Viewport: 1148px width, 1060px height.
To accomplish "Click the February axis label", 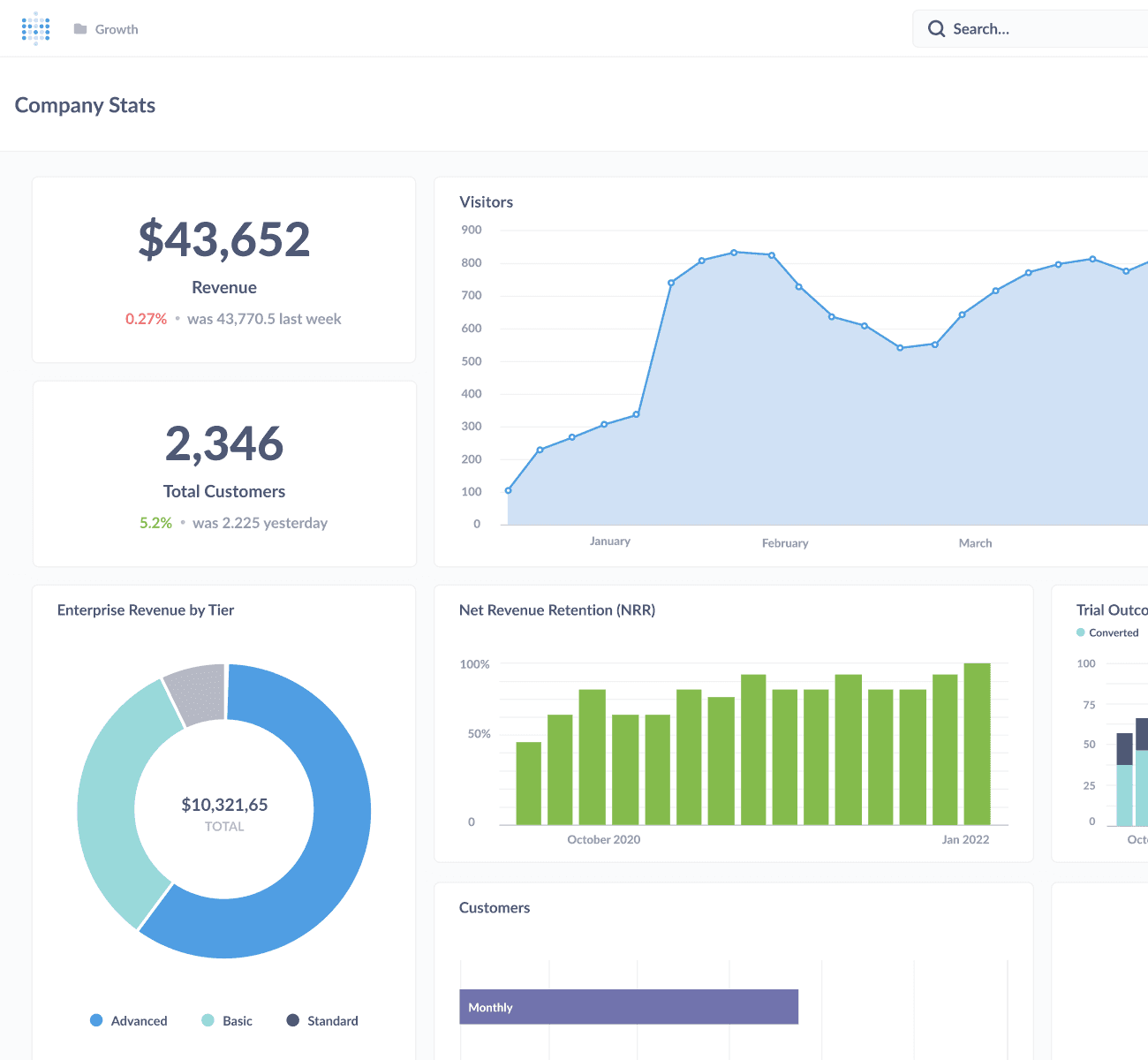I will pos(785,543).
